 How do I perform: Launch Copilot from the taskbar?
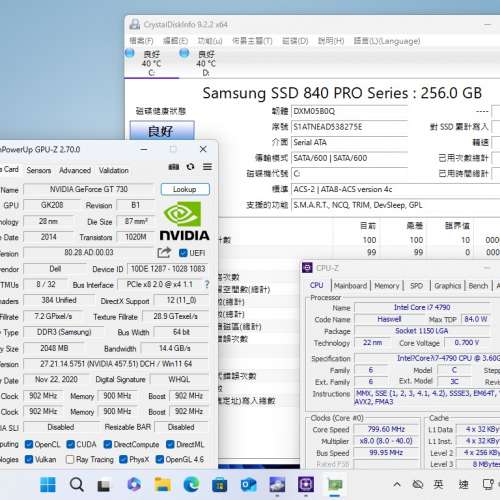[134, 484]
